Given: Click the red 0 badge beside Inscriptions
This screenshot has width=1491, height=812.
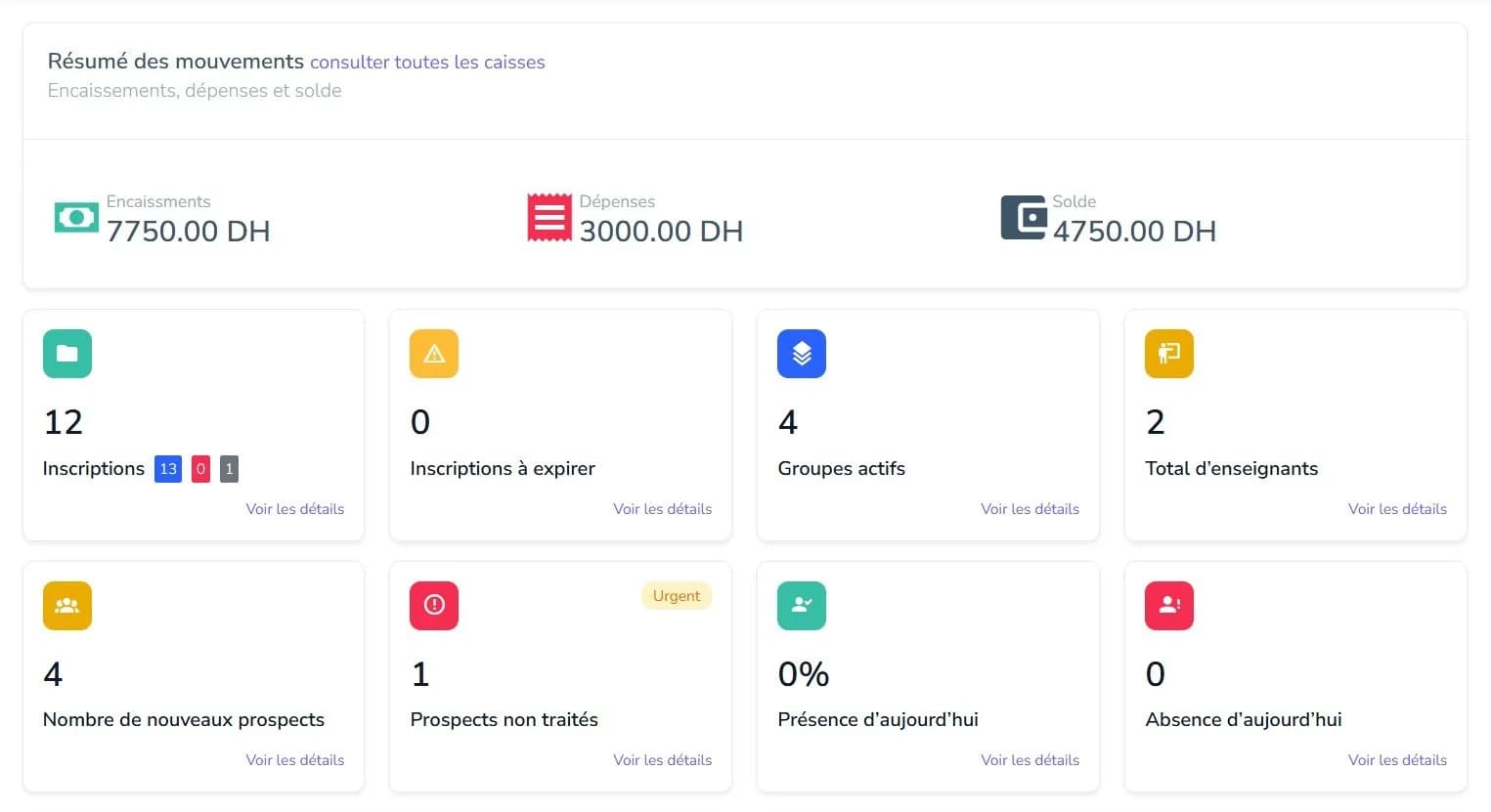Looking at the screenshot, I should 200,469.
